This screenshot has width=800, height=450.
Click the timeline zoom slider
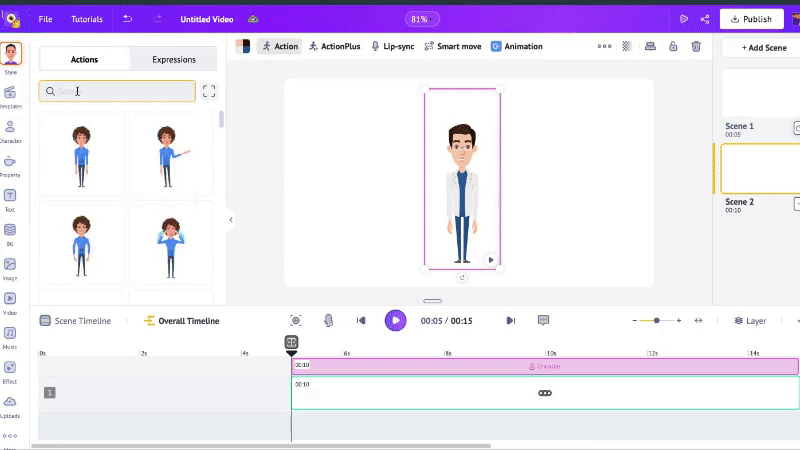tap(656, 321)
